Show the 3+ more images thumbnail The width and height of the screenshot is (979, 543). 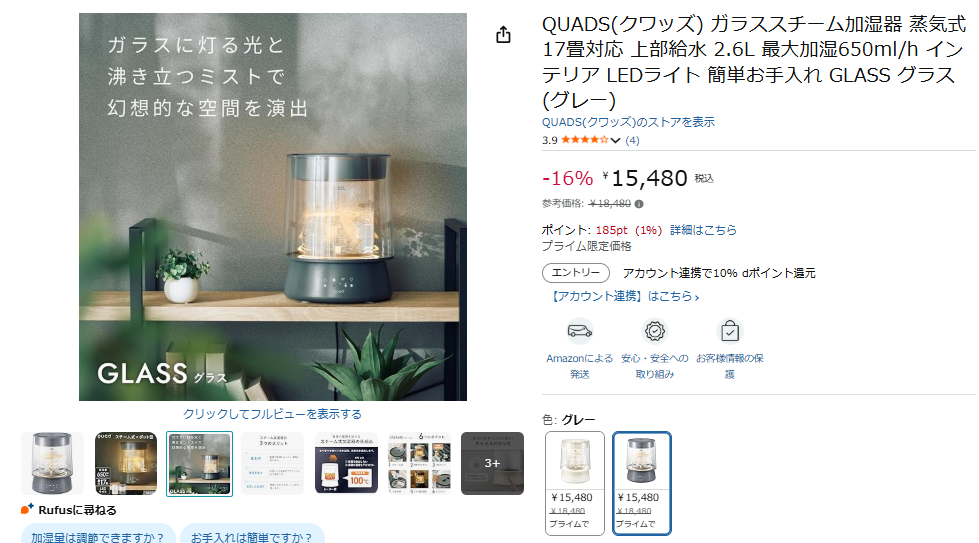493,463
